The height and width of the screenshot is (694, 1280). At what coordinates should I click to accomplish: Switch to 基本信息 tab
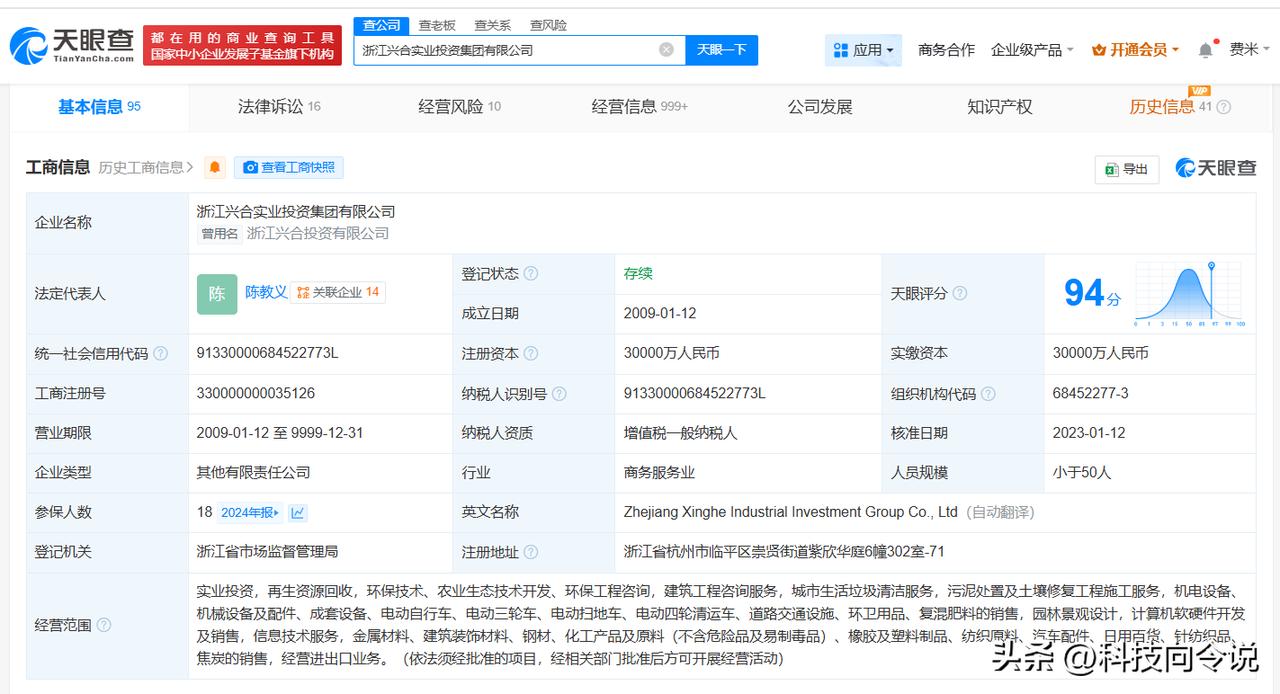(x=99, y=107)
